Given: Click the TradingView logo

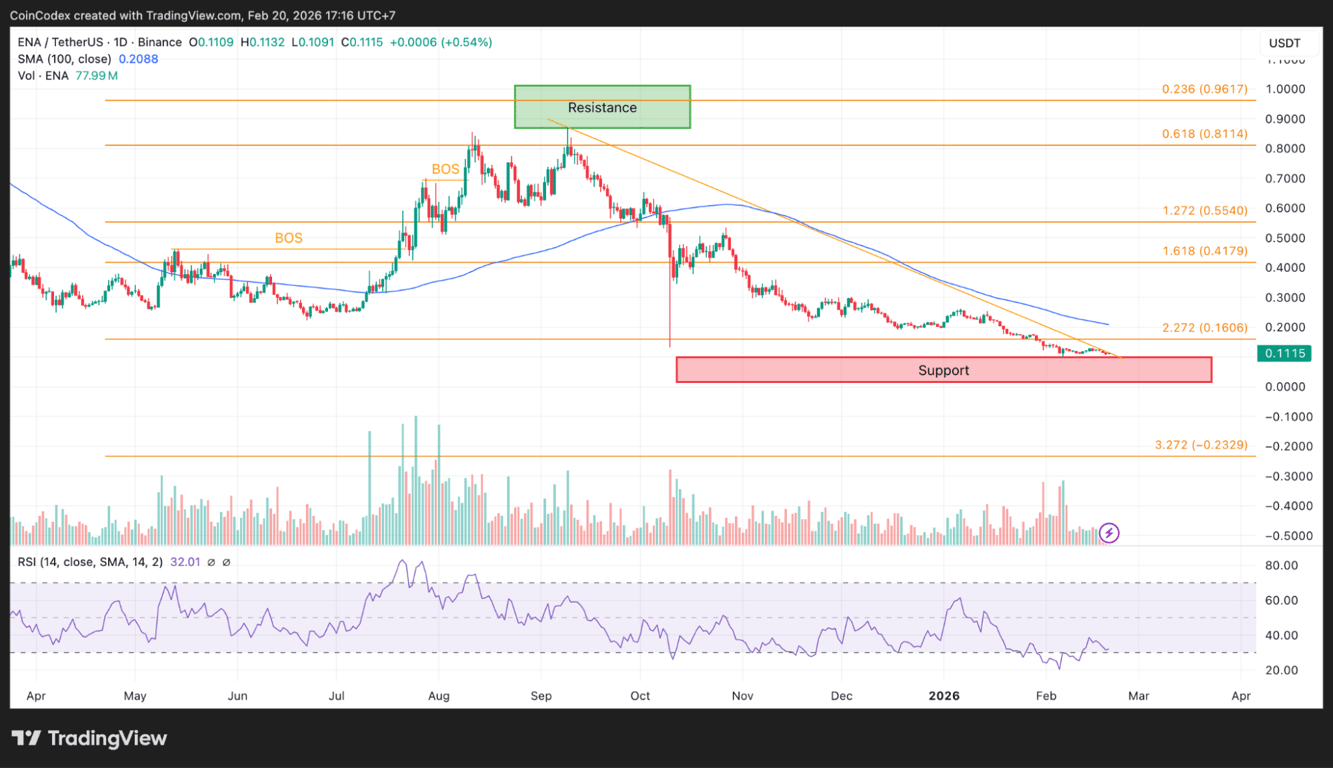Looking at the screenshot, I should [89, 738].
